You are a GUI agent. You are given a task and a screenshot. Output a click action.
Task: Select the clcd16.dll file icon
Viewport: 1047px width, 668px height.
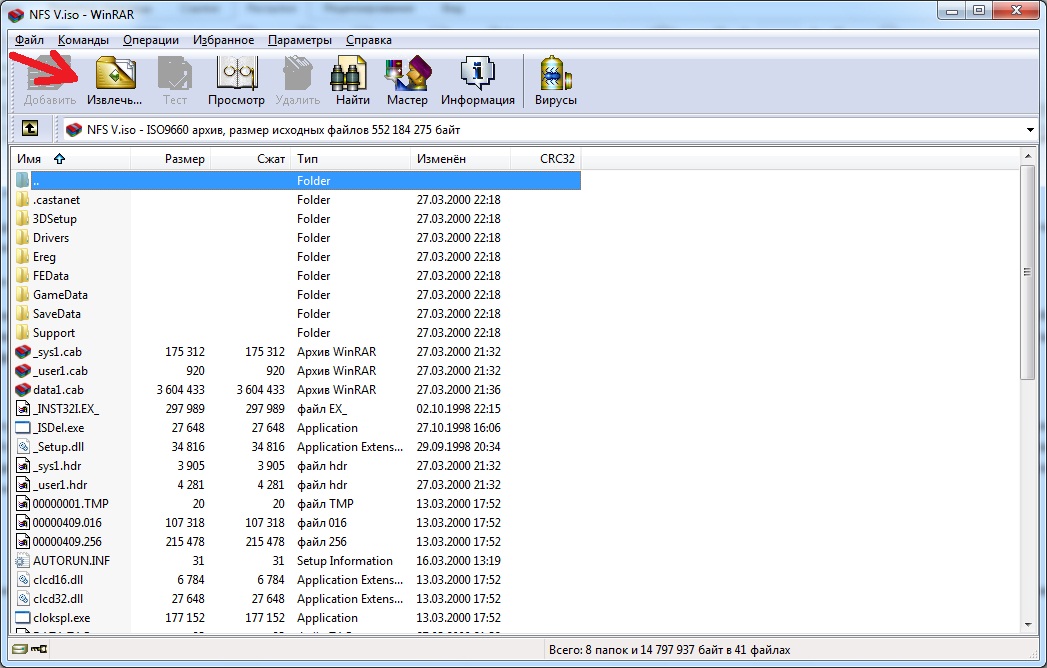tap(23, 580)
